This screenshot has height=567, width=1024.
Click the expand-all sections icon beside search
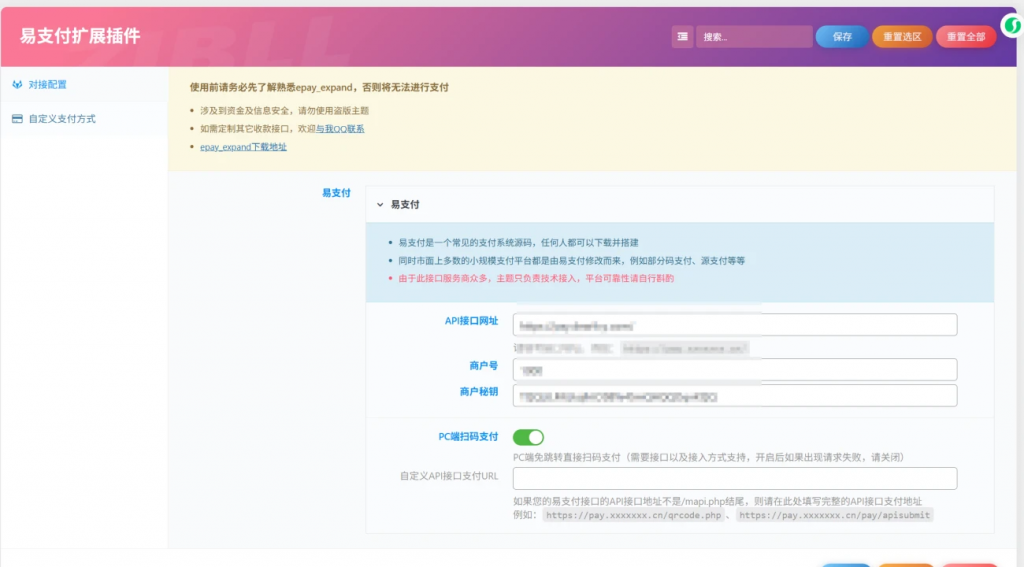pos(683,37)
